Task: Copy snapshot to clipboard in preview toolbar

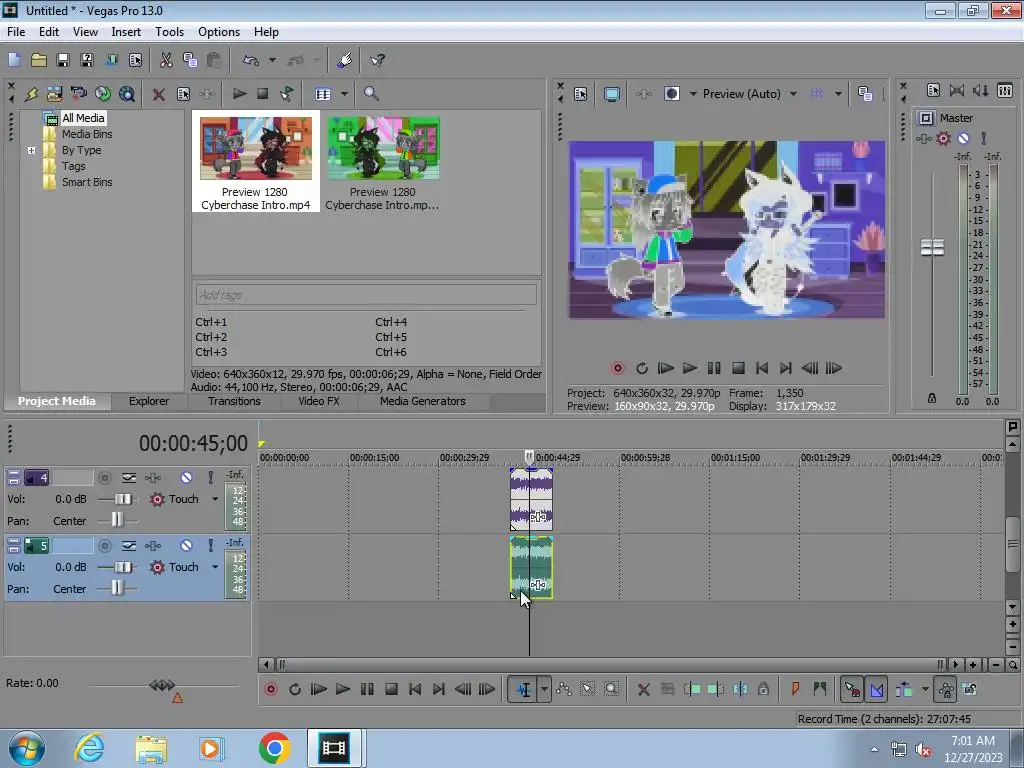Action: pos(865,94)
